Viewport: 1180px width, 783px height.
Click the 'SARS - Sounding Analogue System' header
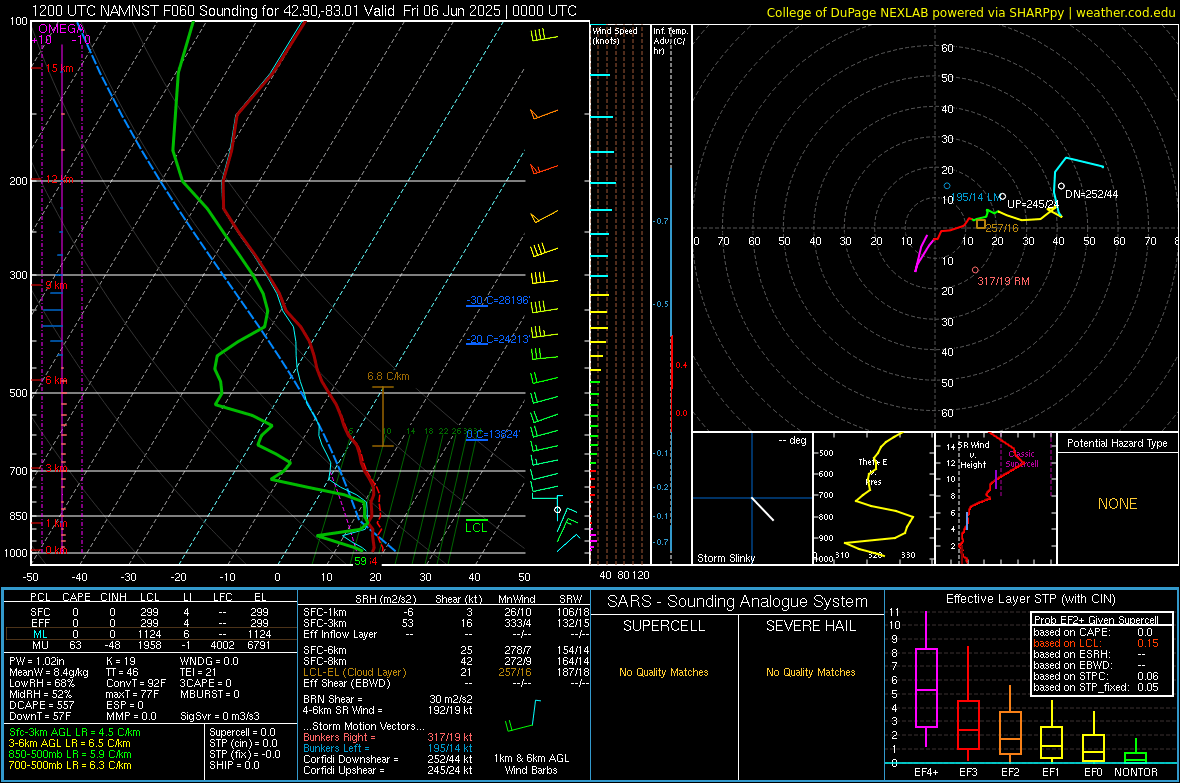[x=738, y=602]
